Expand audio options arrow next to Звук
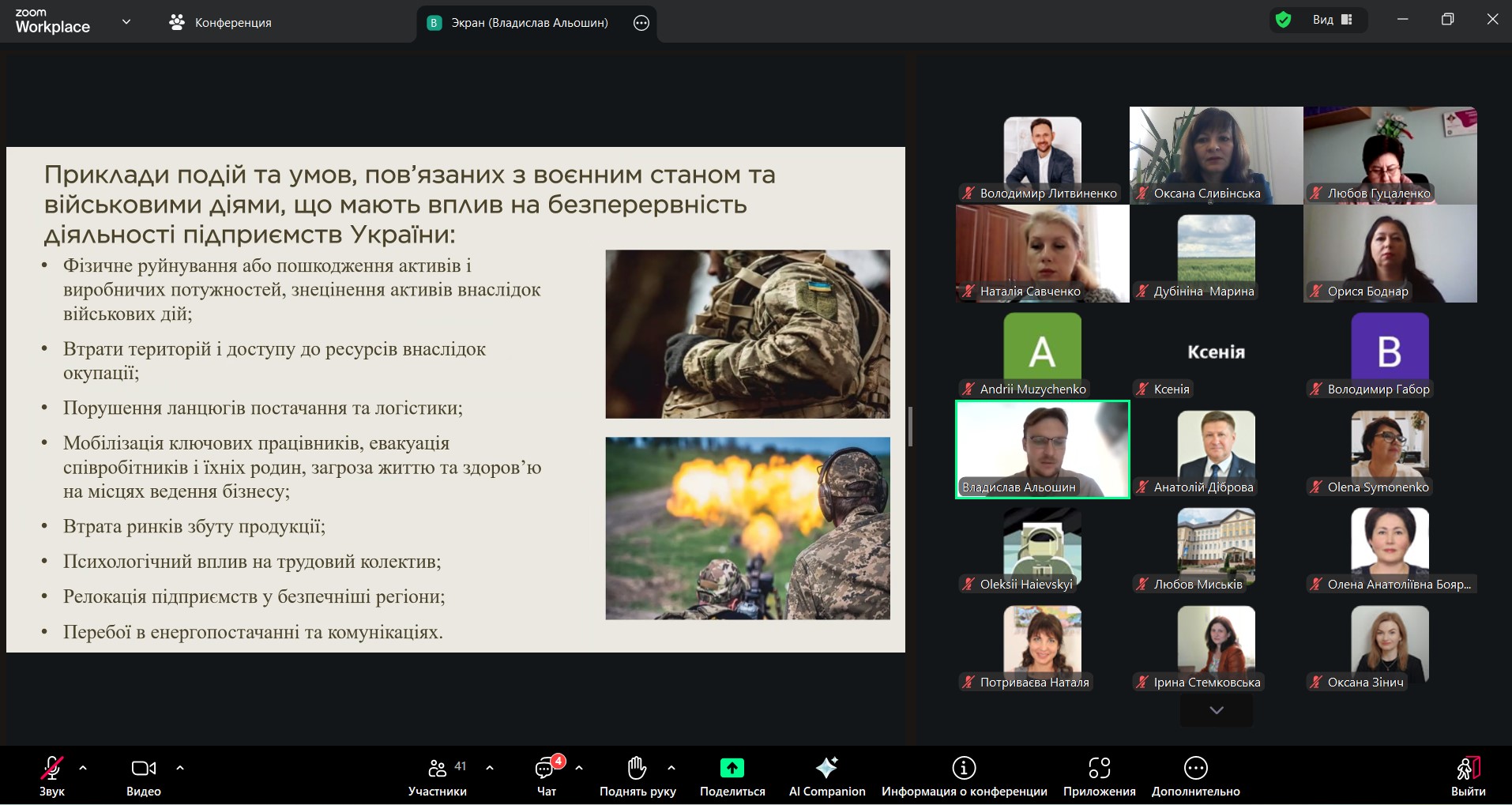The height and width of the screenshot is (805, 1512). click(x=83, y=768)
